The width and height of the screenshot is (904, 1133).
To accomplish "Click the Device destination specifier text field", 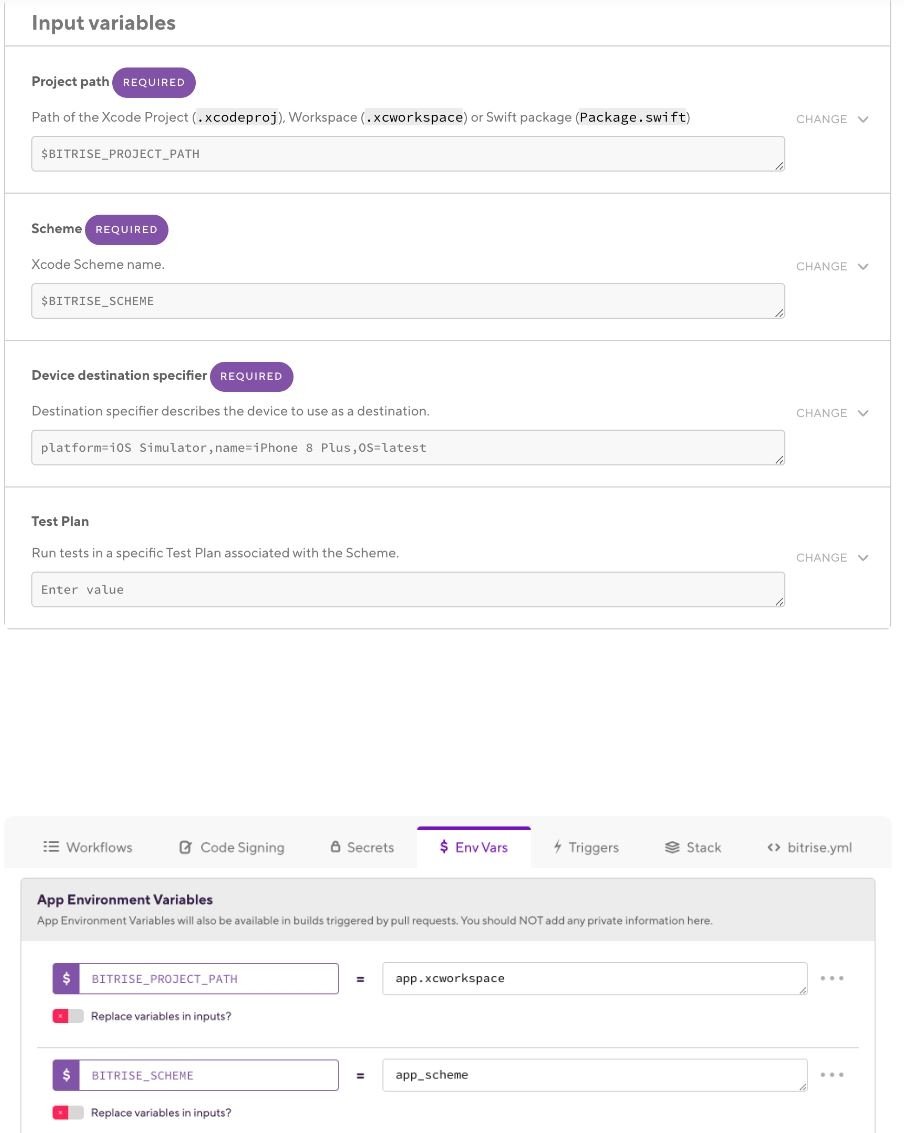I will (x=407, y=448).
